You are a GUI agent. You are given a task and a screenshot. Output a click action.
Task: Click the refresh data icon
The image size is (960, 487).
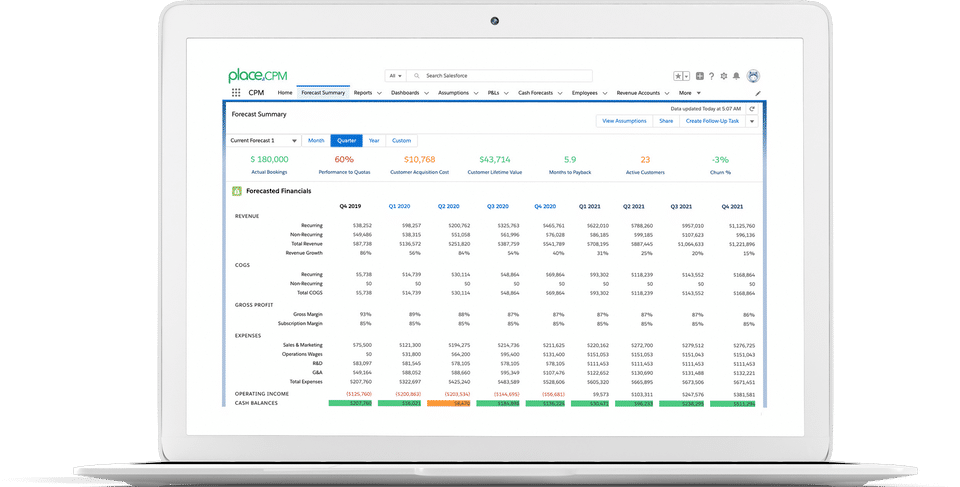pos(752,109)
